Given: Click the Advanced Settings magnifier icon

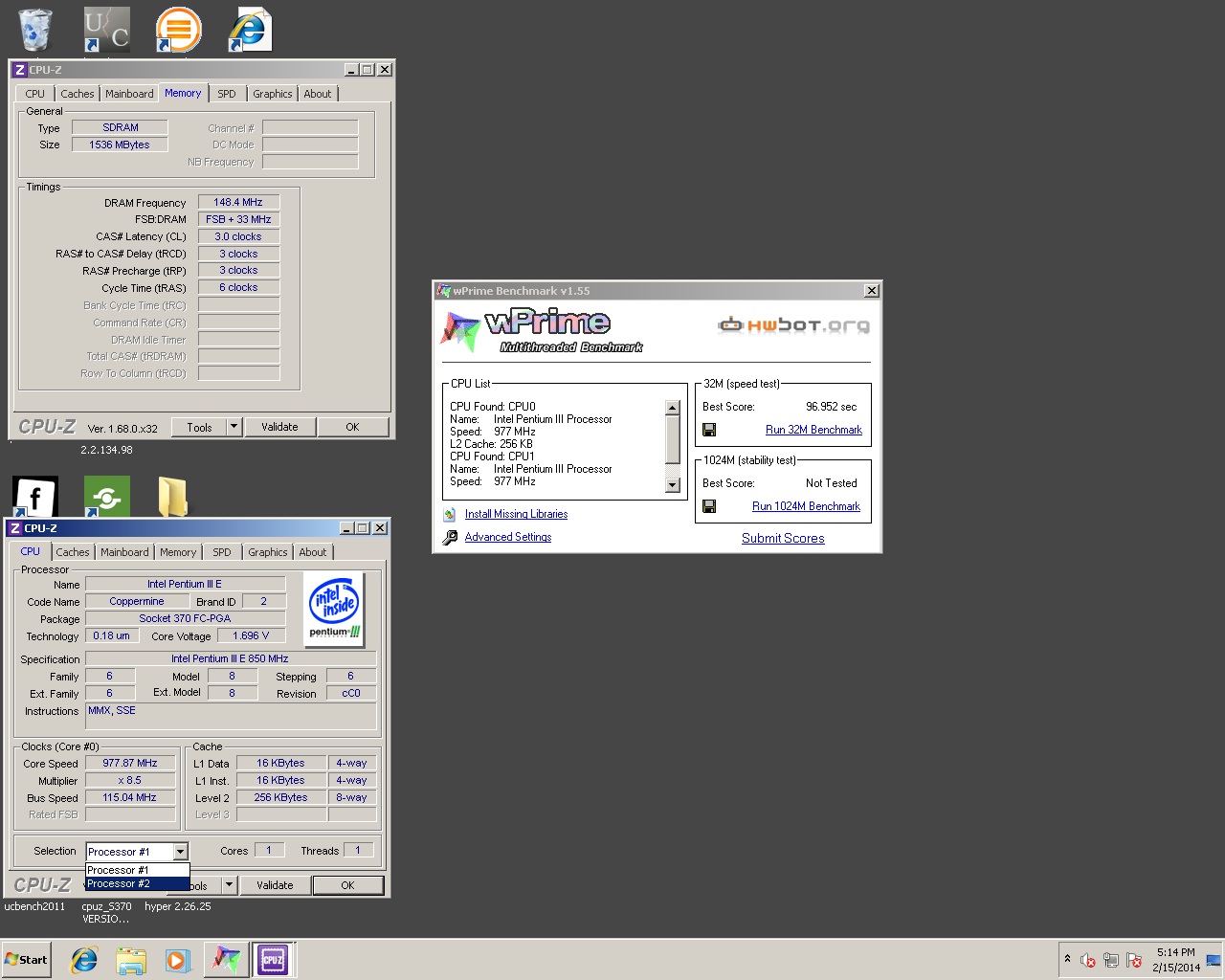Looking at the screenshot, I should click(x=450, y=538).
